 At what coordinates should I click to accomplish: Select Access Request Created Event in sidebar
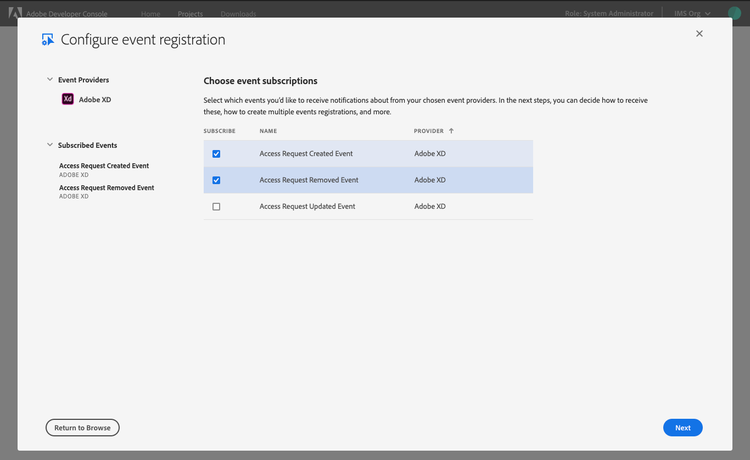tap(104, 166)
